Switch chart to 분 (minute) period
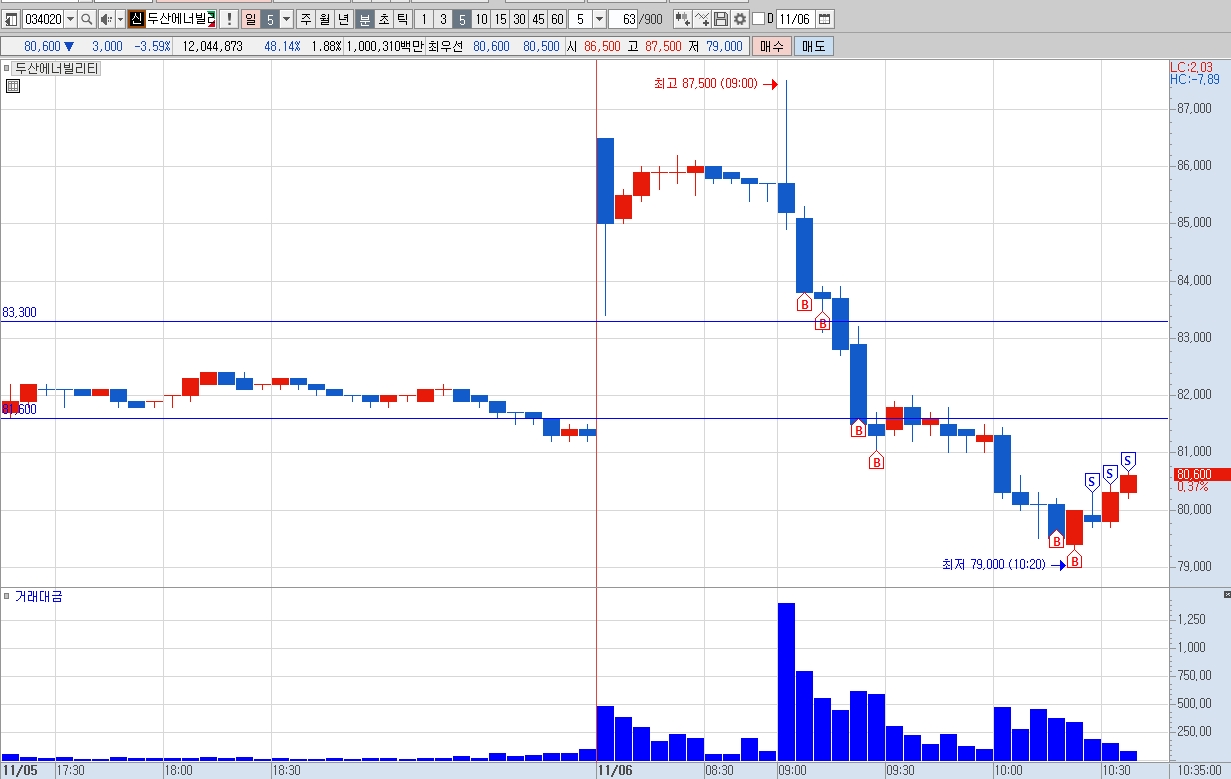 click(365, 19)
